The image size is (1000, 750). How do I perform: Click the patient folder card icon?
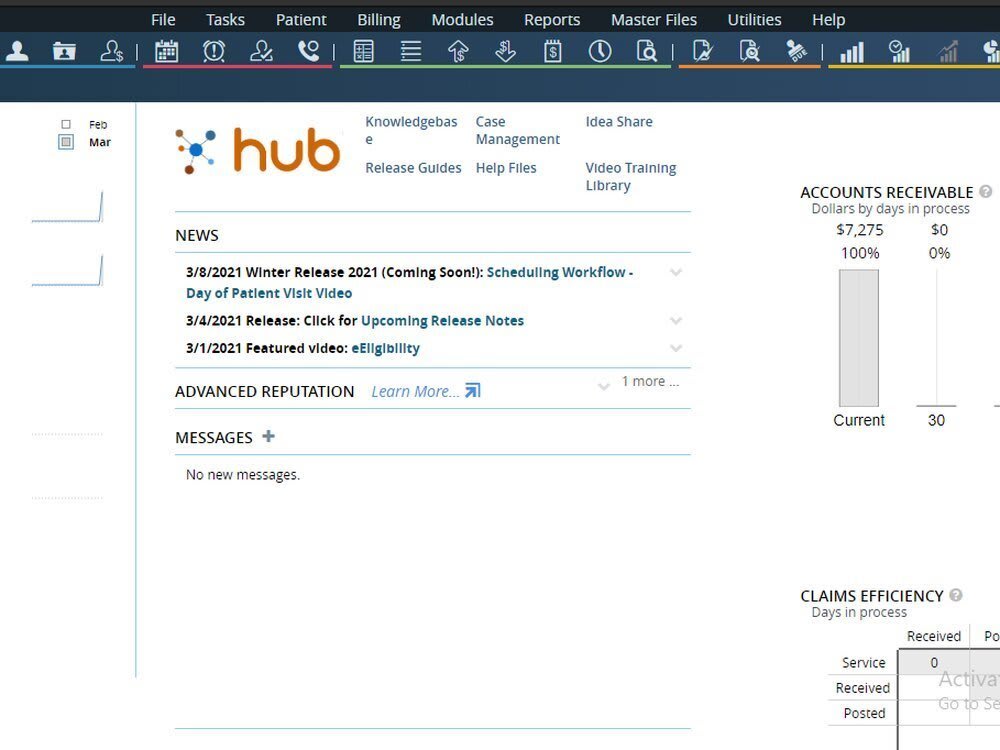pyautogui.click(x=64, y=51)
